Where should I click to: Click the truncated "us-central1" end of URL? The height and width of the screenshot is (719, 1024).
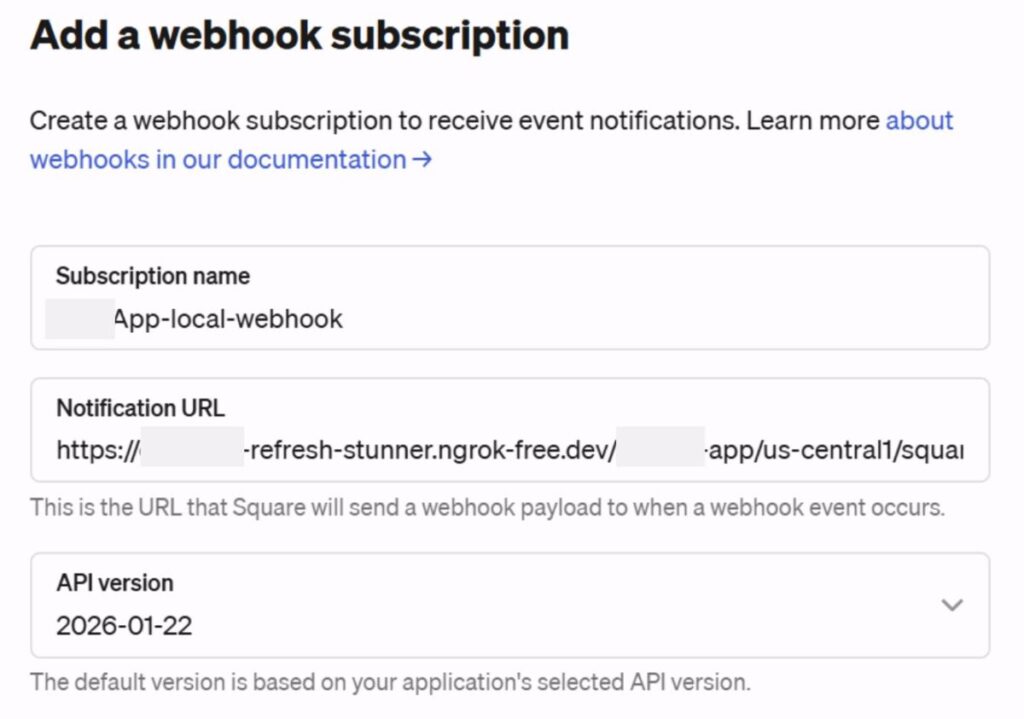coord(828,451)
